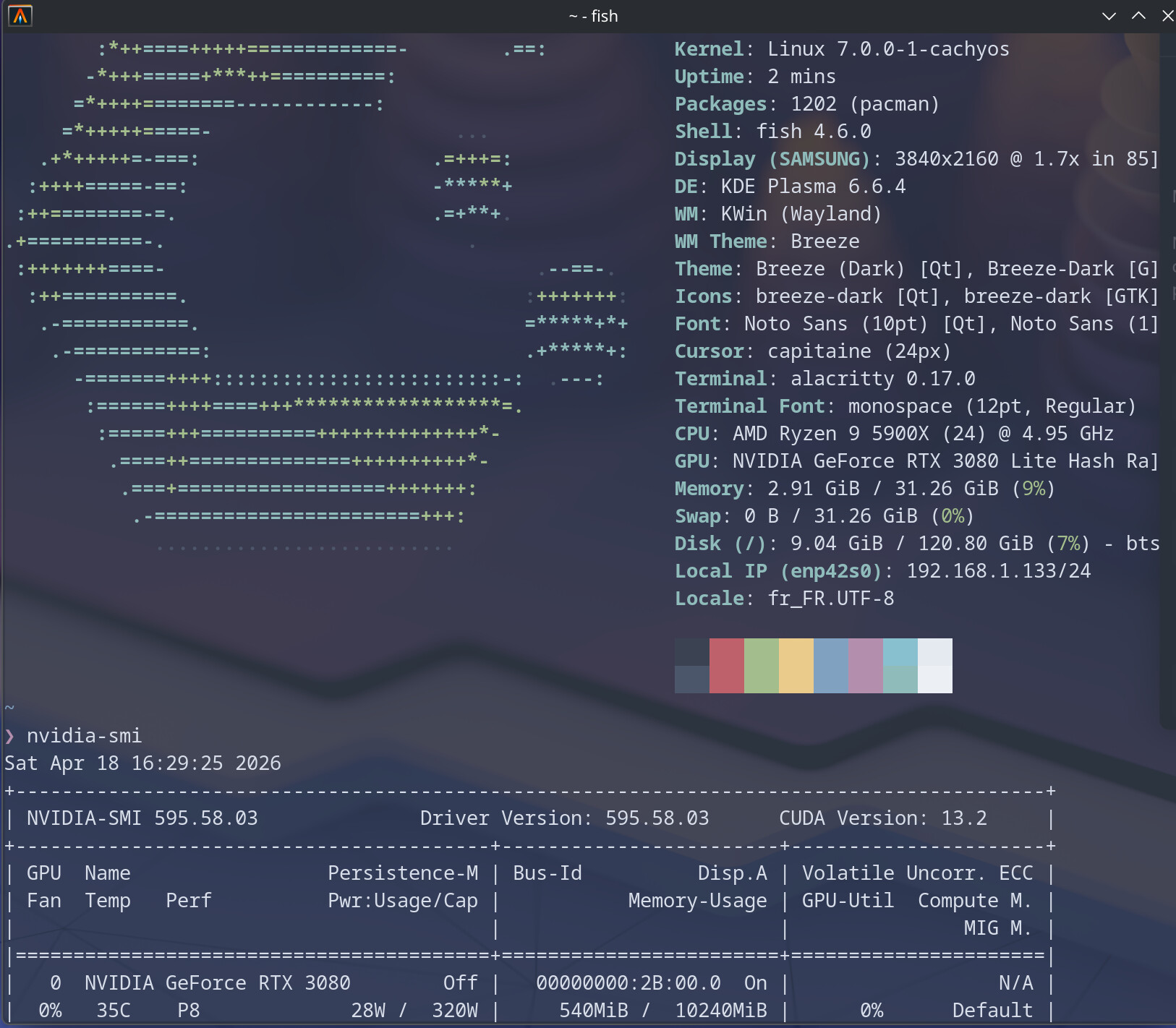Click the white swatch at the palette's end
The width and height of the screenshot is (1176, 1028).
click(934, 665)
